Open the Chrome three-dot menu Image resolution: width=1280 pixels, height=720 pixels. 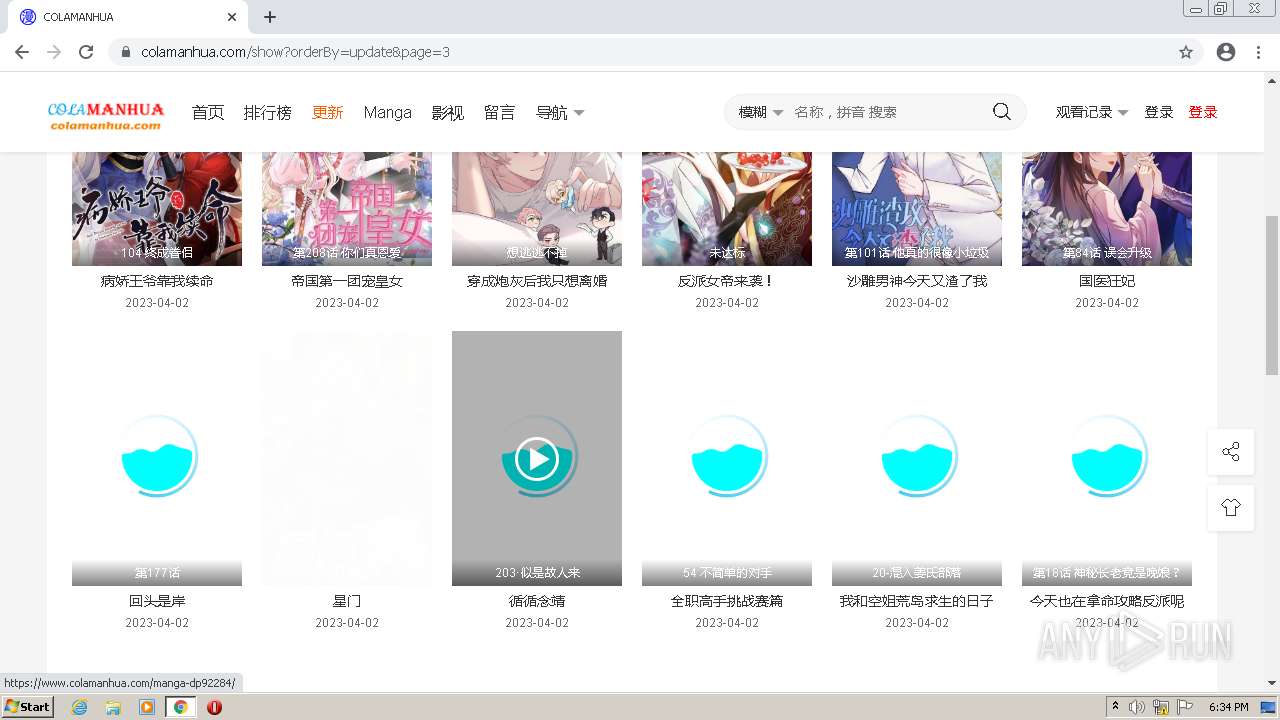tap(1258, 52)
